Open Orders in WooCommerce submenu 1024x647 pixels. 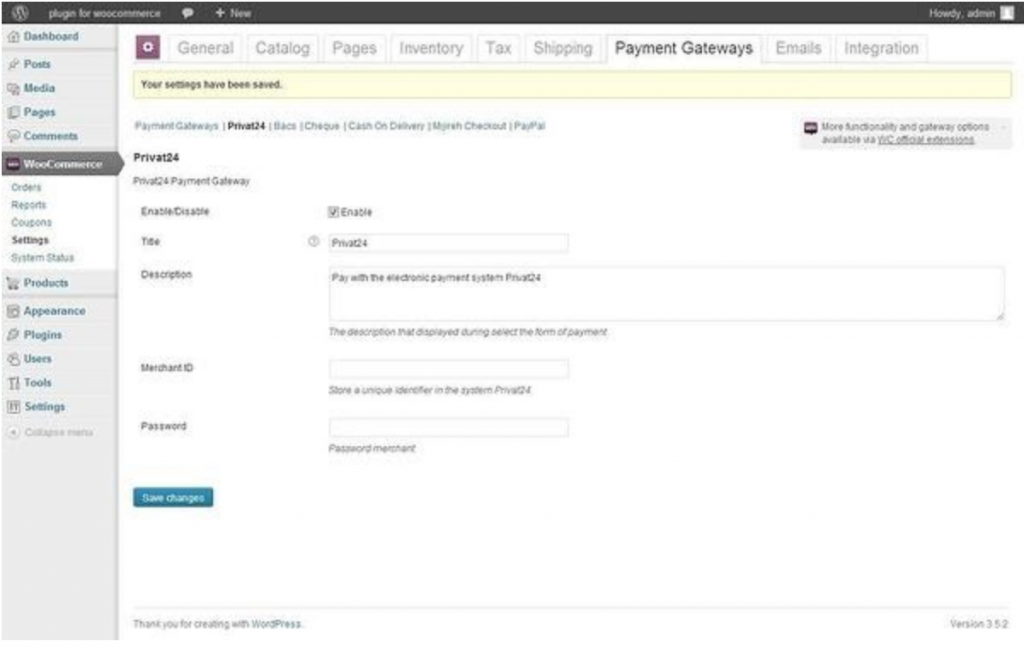click(26, 187)
